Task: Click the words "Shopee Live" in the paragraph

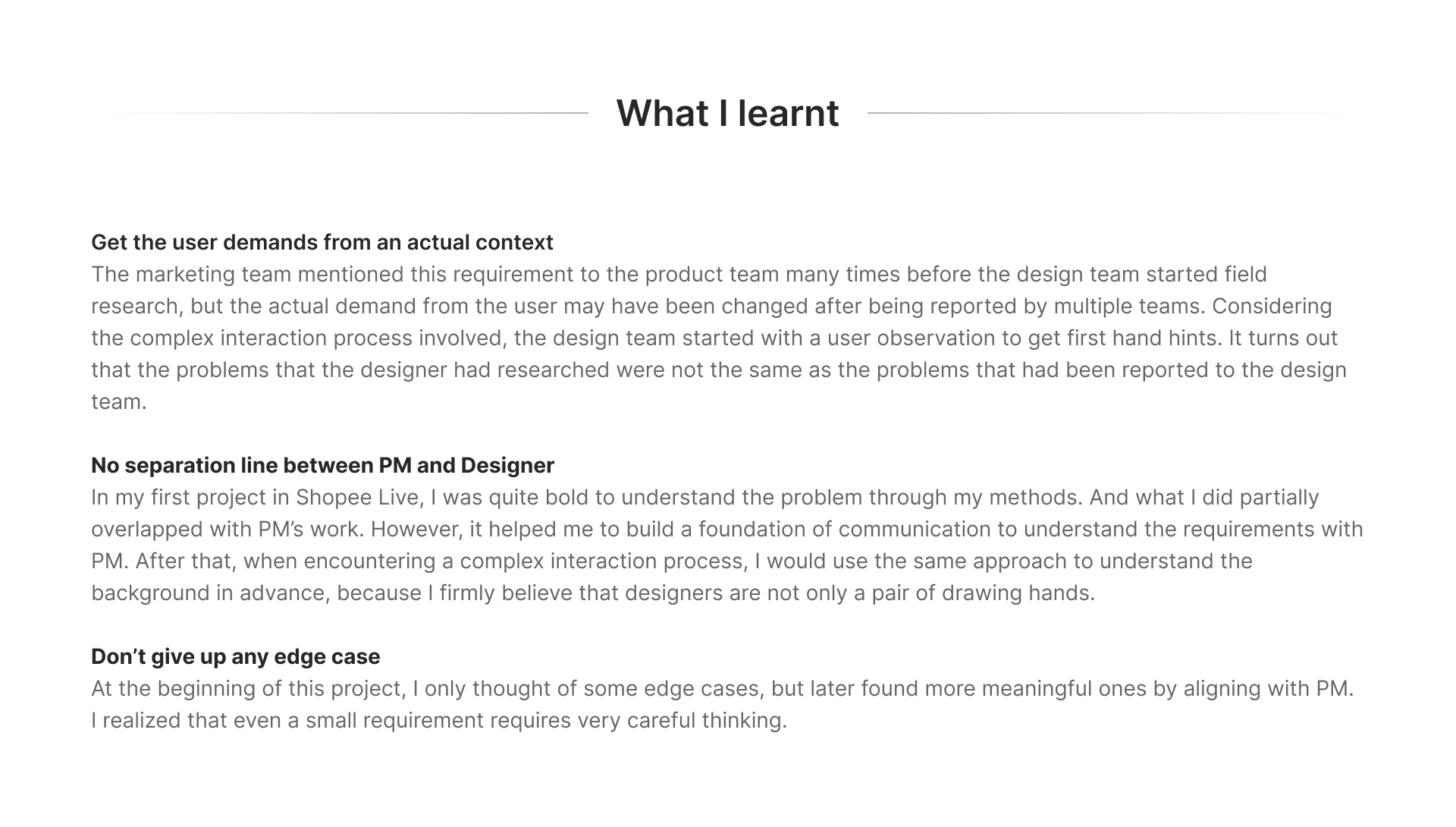Action: [358, 498]
